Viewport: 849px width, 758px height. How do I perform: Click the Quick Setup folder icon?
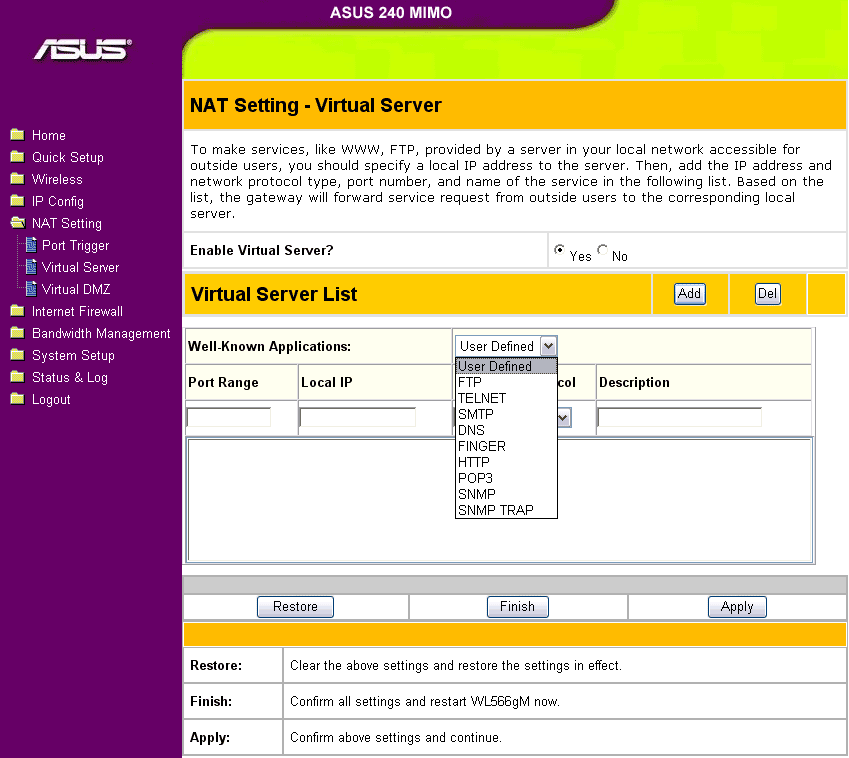(x=17, y=156)
